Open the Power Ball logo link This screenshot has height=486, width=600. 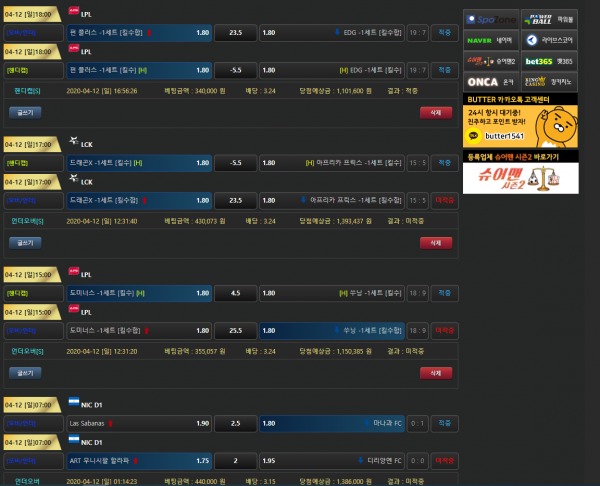[x=541, y=18]
